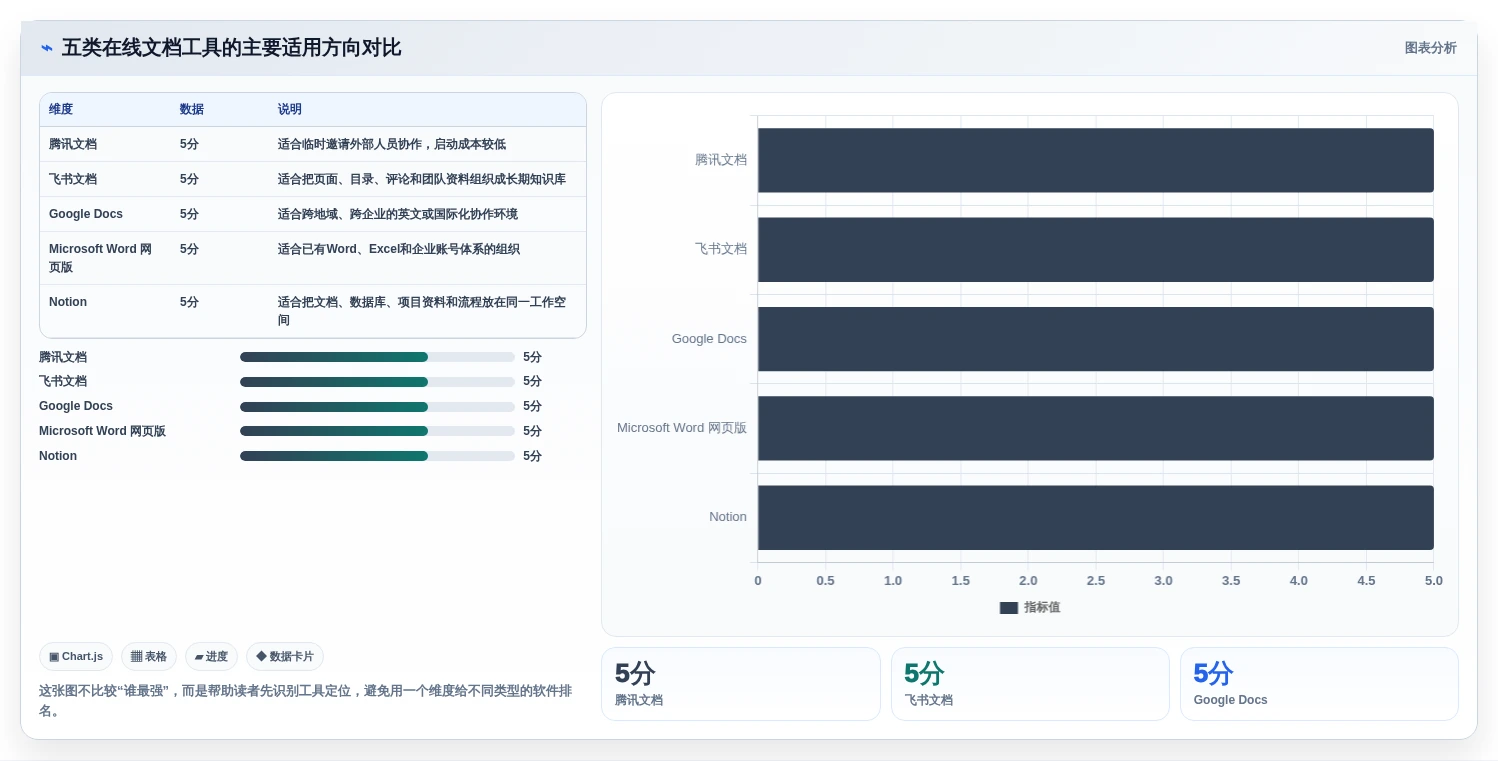Click the title 五类在线文档工具的主要适用方向对比
The width and height of the screenshot is (1498, 761).
(x=231, y=48)
